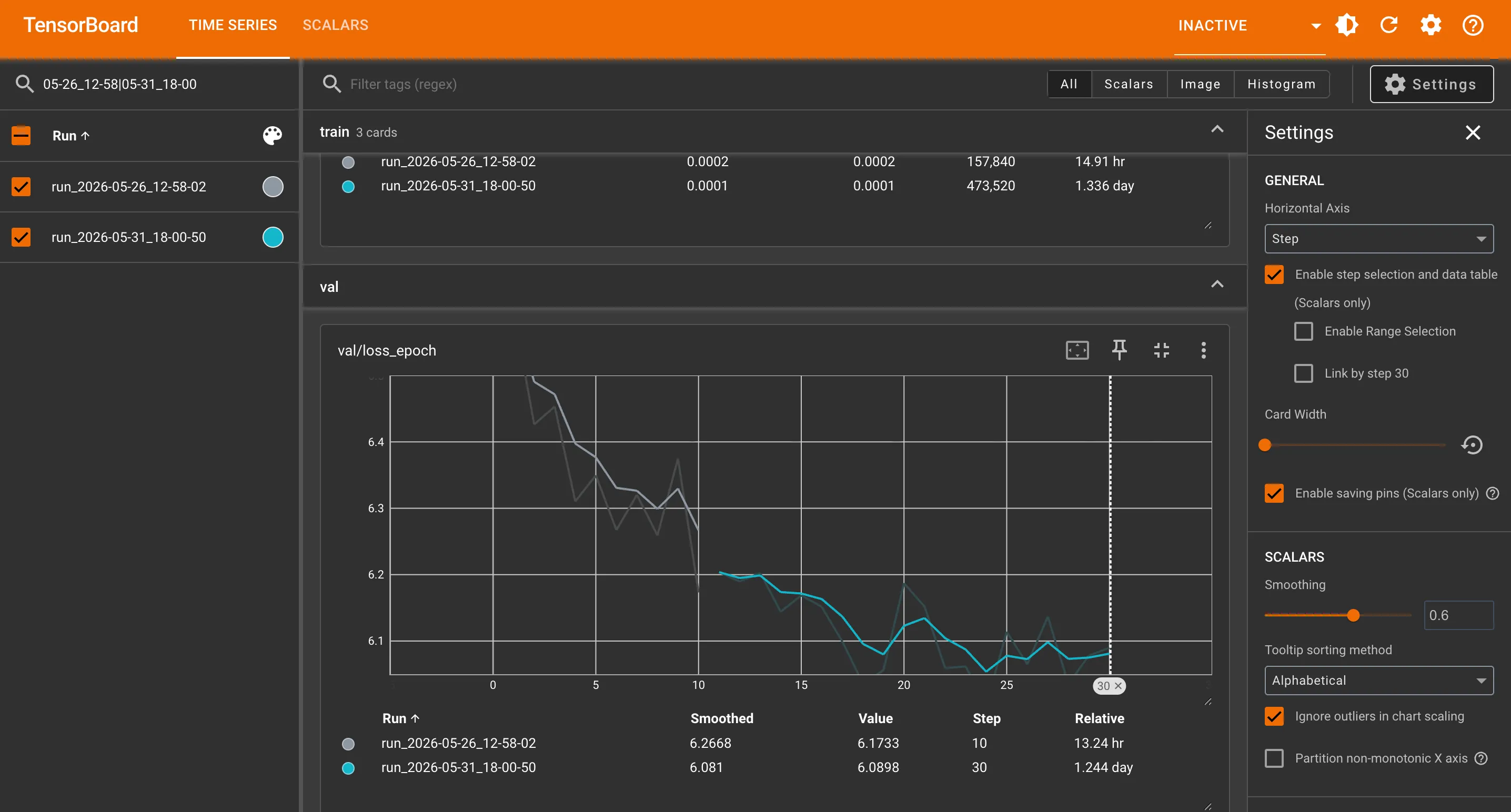Sort table by Smoothed column
This screenshot has width=1511, height=812.
click(721, 719)
